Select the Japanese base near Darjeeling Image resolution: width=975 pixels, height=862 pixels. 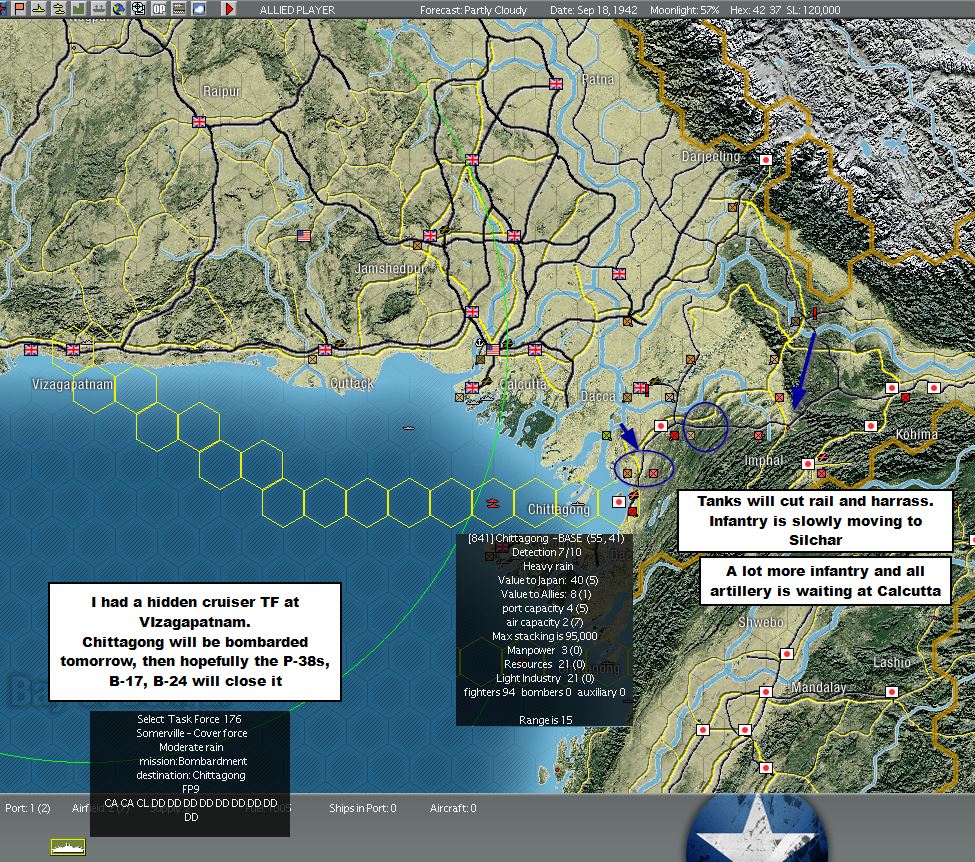coord(766,160)
